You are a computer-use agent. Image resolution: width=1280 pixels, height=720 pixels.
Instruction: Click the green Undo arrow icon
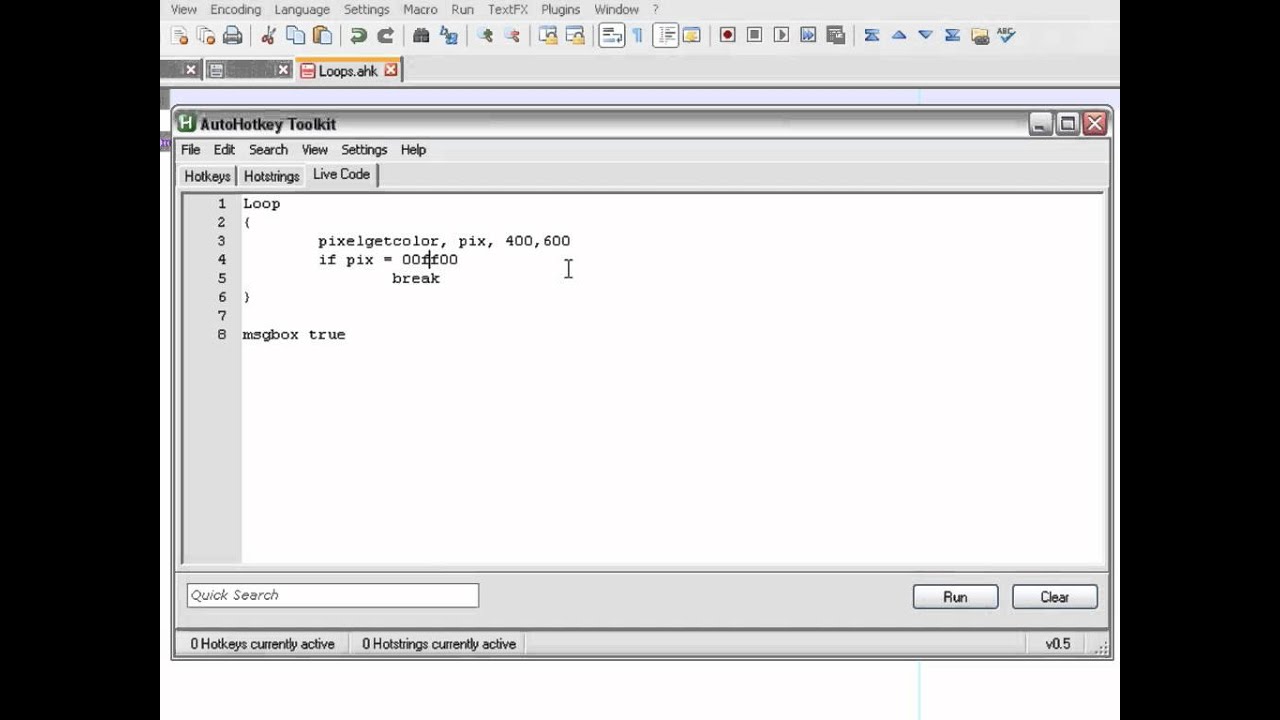coord(358,36)
